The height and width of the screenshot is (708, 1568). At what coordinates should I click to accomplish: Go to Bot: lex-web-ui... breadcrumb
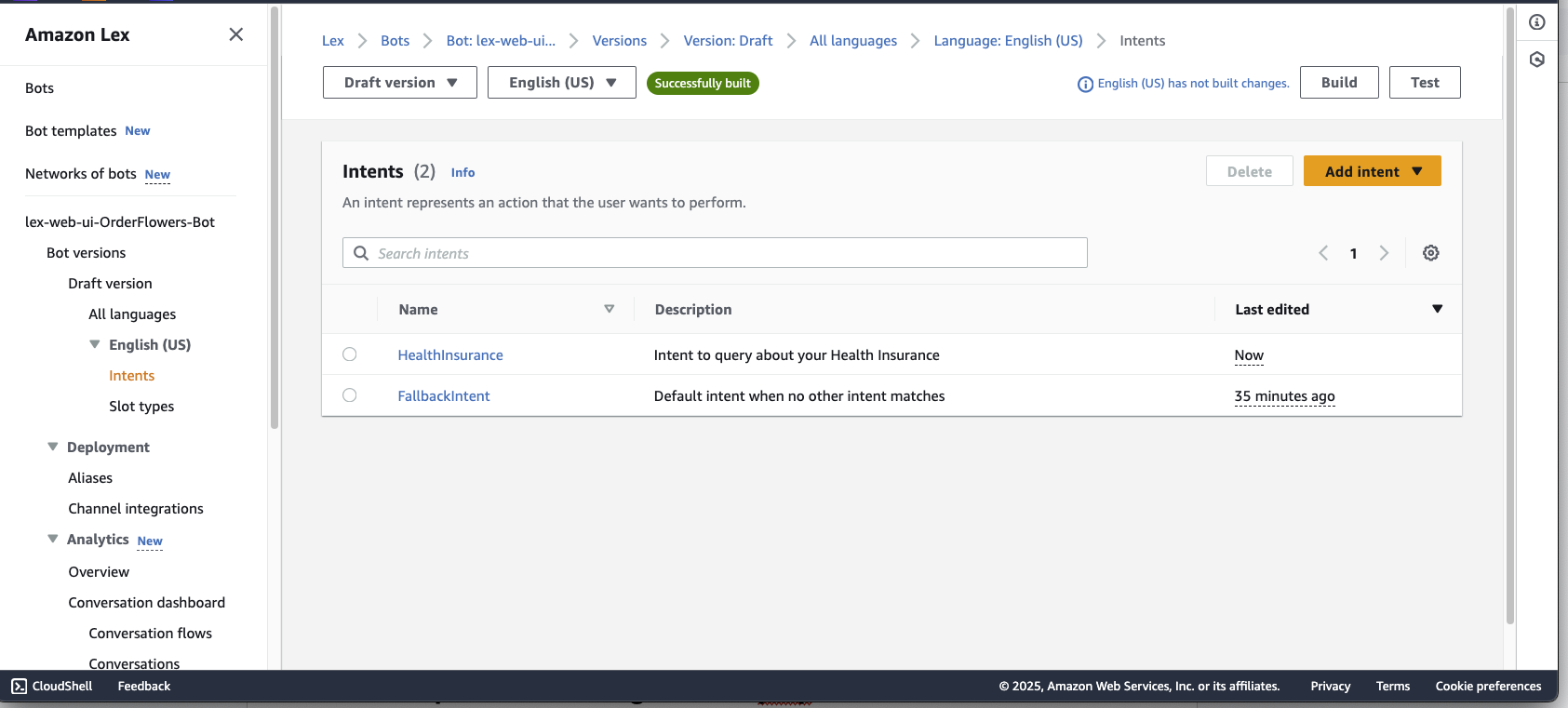click(x=501, y=41)
